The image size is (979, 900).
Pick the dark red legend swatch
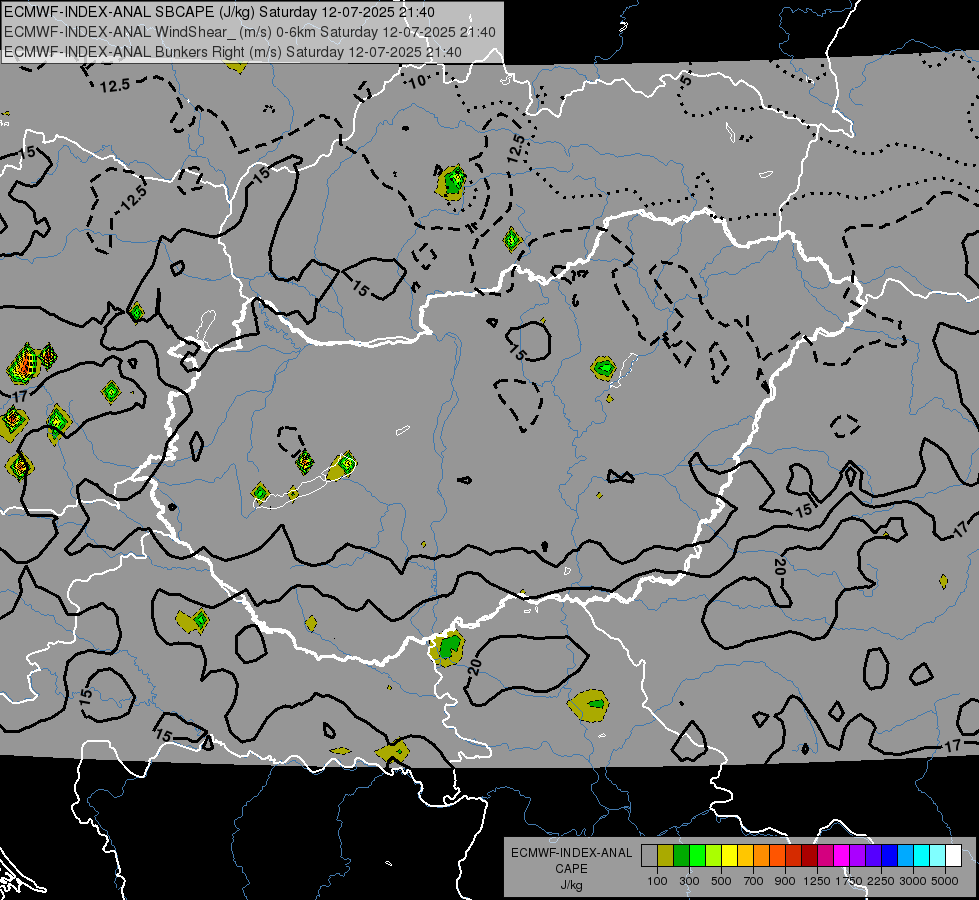click(810, 856)
